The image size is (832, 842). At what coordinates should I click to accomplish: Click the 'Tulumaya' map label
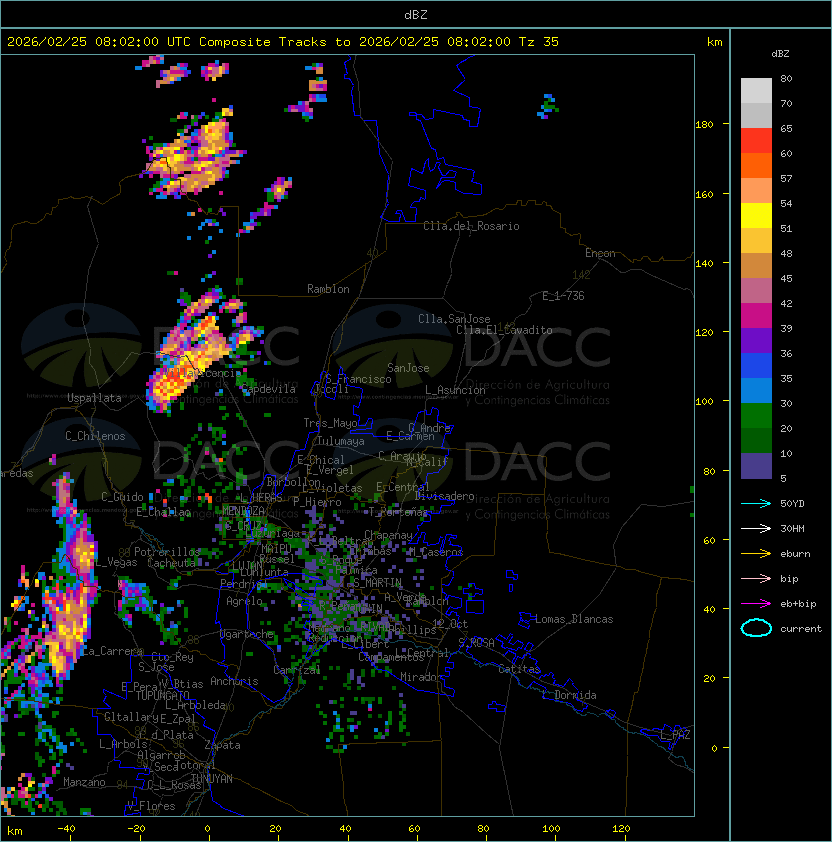tap(341, 441)
